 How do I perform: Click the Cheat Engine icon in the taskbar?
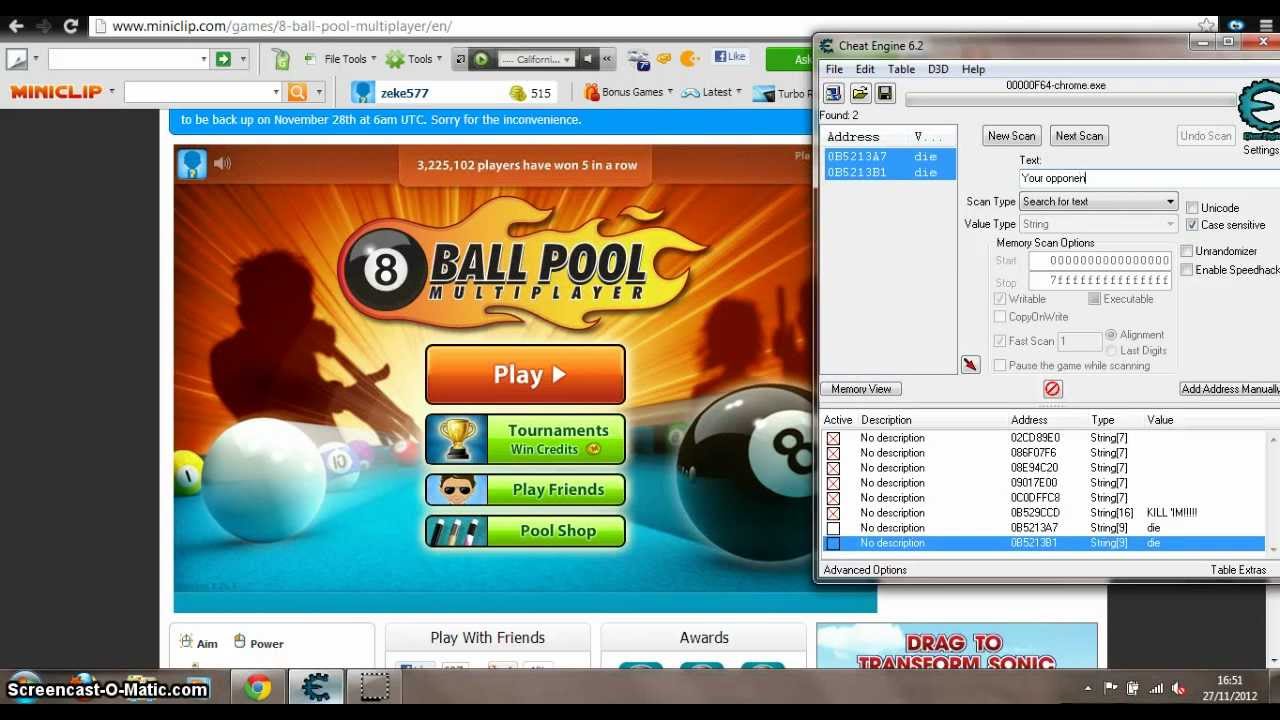[x=316, y=688]
